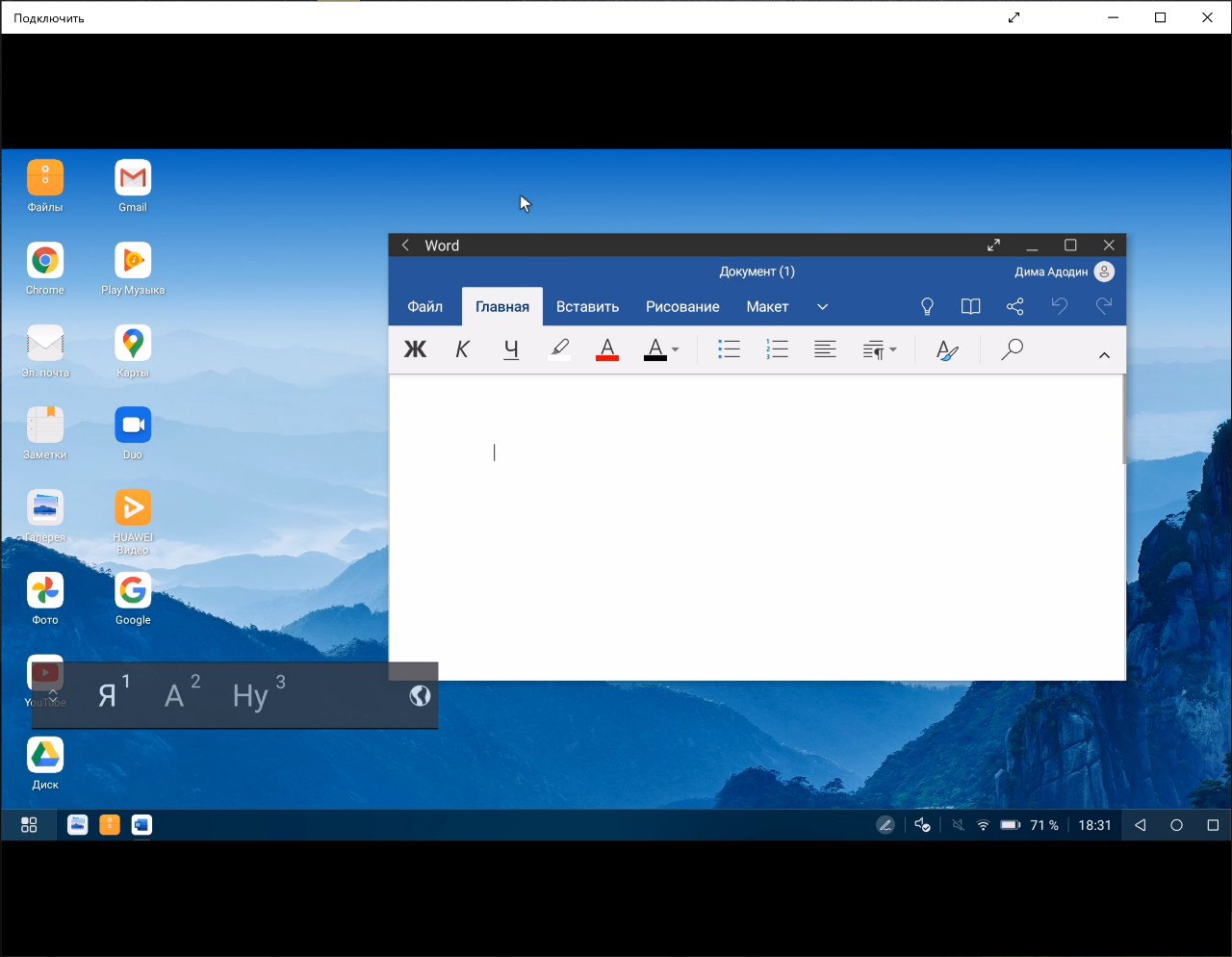This screenshot has height=957, width=1232.
Task: Toggle italic К formatting
Action: pos(462,349)
